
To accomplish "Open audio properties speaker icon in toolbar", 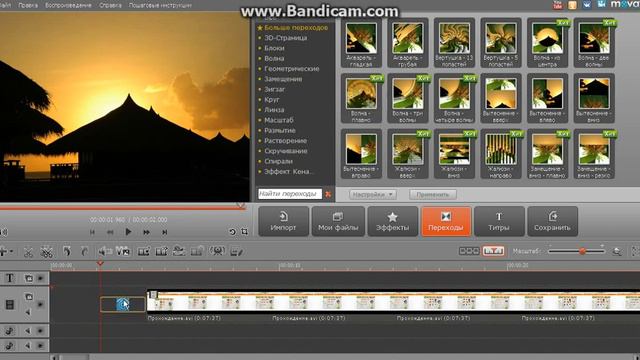I will pos(105,251).
